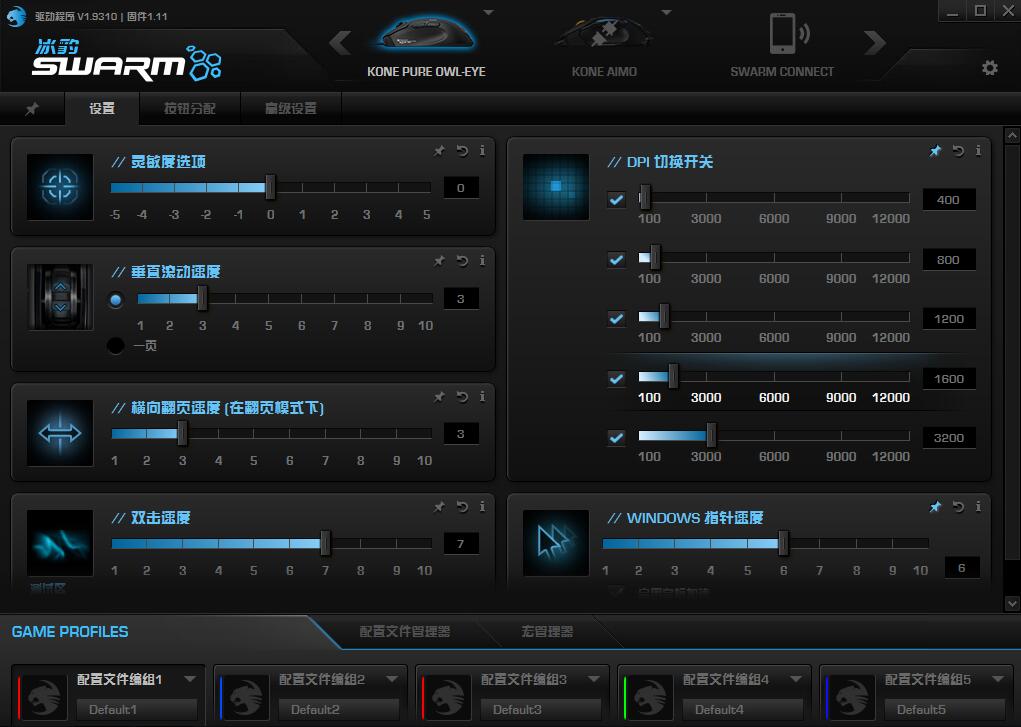Click the left arrow in device carousel
The image size is (1021, 727).
tap(340, 42)
